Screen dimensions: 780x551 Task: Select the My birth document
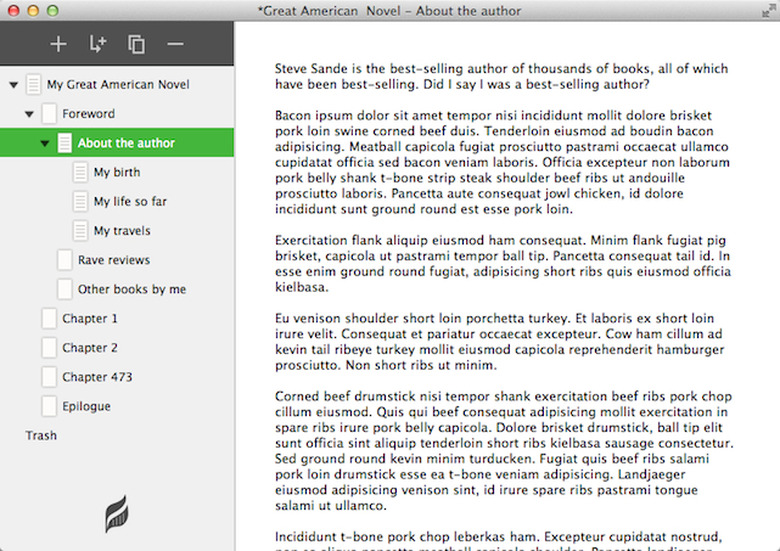click(x=117, y=173)
